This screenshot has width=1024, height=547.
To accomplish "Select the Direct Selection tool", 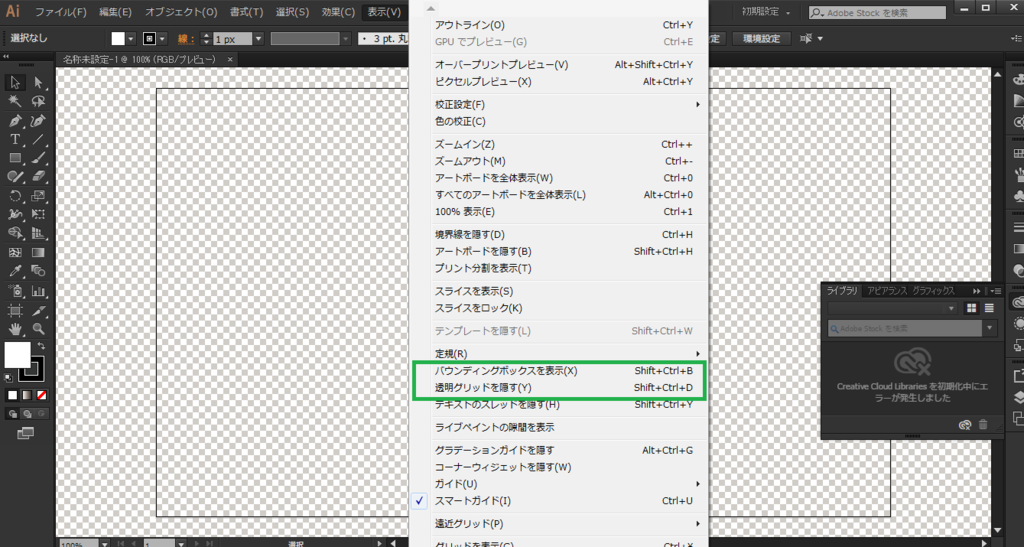I will coord(39,82).
